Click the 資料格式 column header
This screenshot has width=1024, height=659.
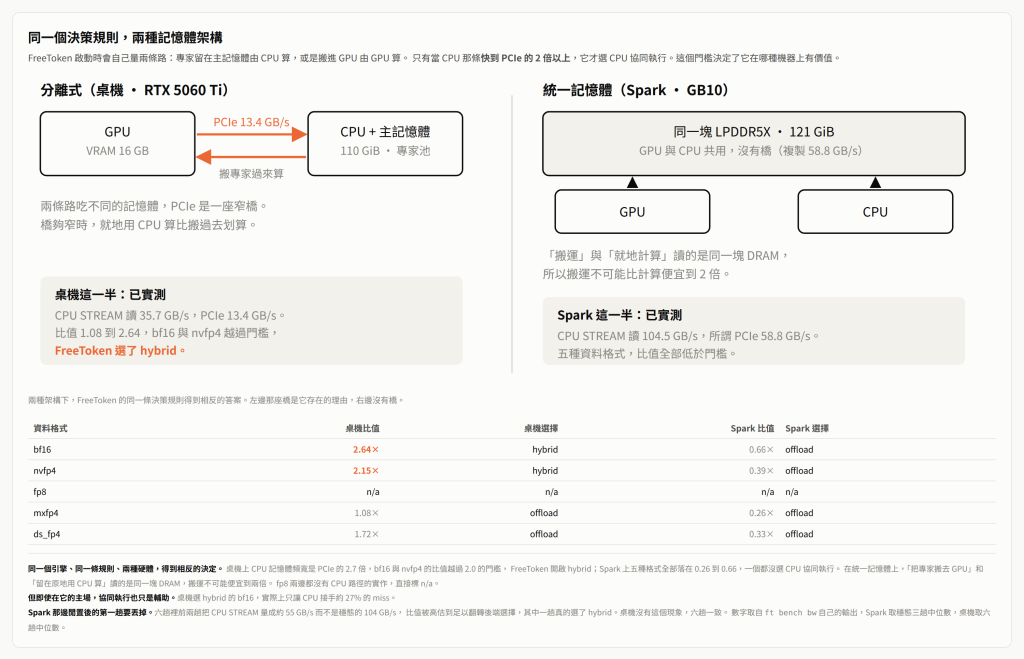click(x=50, y=428)
